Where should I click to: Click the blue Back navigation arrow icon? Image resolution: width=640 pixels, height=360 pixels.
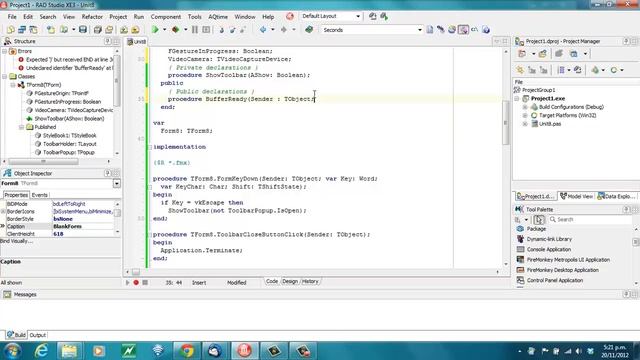[263, 29]
